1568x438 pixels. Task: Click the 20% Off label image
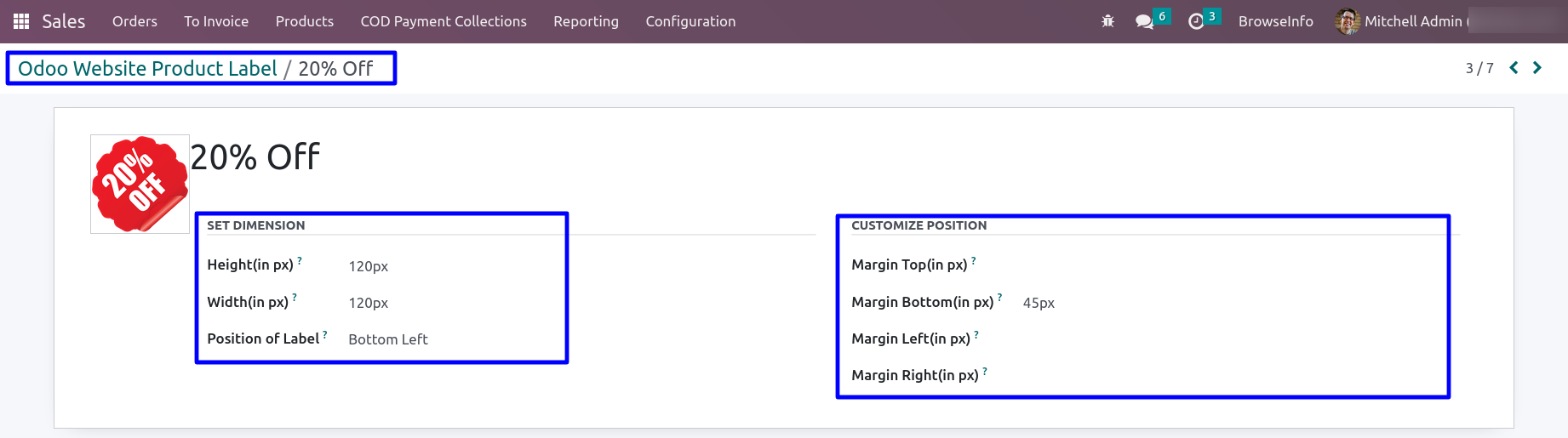(x=140, y=184)
